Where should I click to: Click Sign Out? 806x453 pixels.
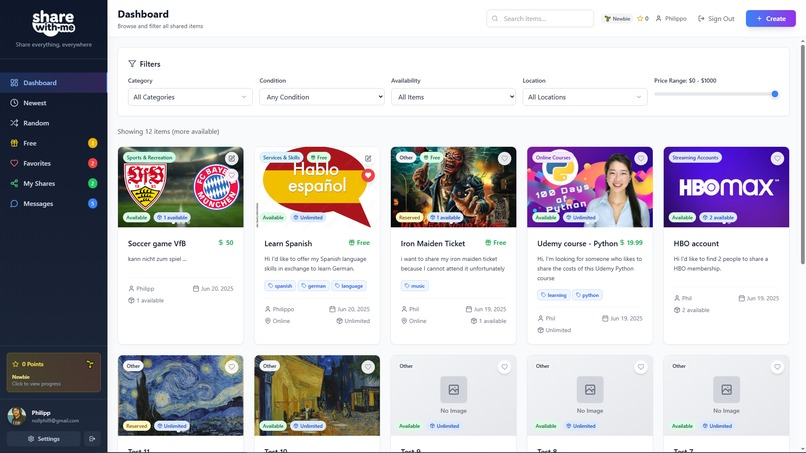(716, 19)
